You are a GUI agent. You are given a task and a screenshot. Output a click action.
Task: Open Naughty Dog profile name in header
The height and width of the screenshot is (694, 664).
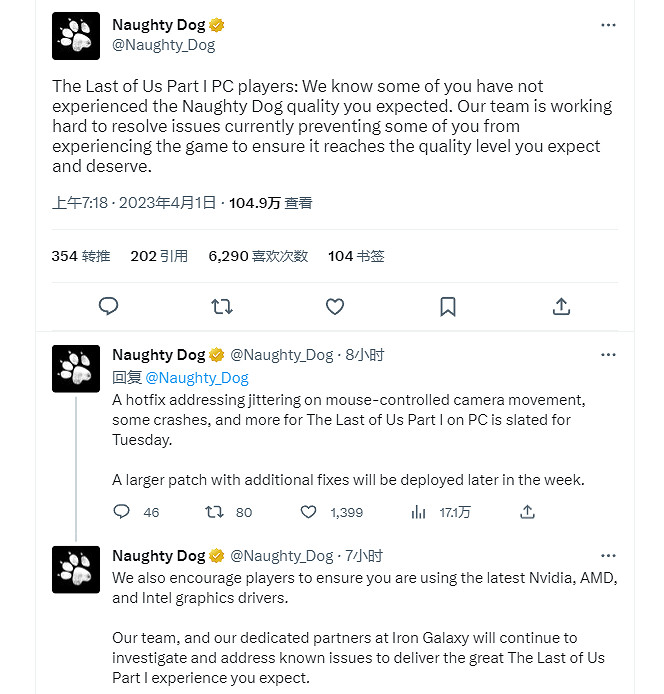[x=158, y=25]
